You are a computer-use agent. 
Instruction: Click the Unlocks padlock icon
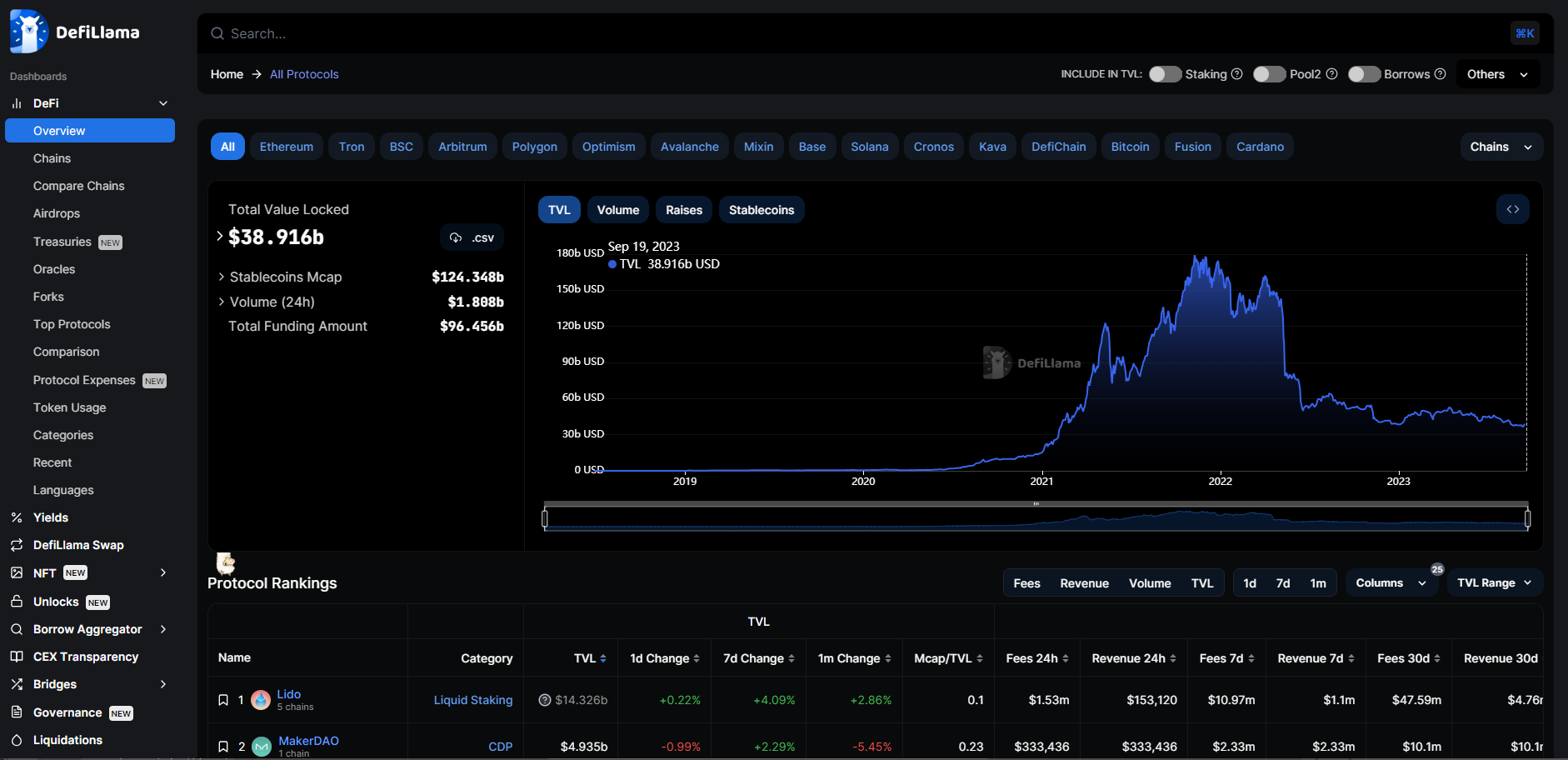[17, 601]
